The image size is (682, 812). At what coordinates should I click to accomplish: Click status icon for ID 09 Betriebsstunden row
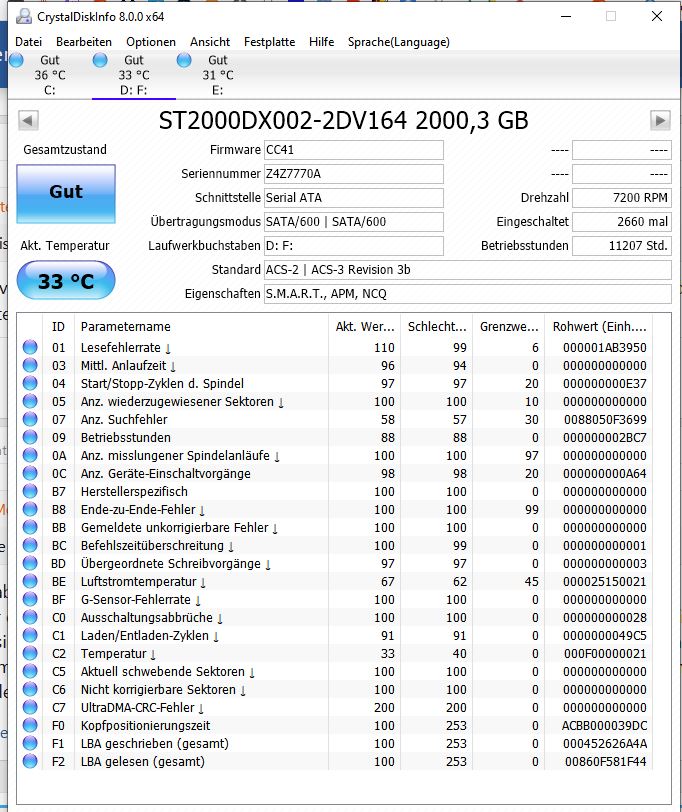tap(30, 437)
